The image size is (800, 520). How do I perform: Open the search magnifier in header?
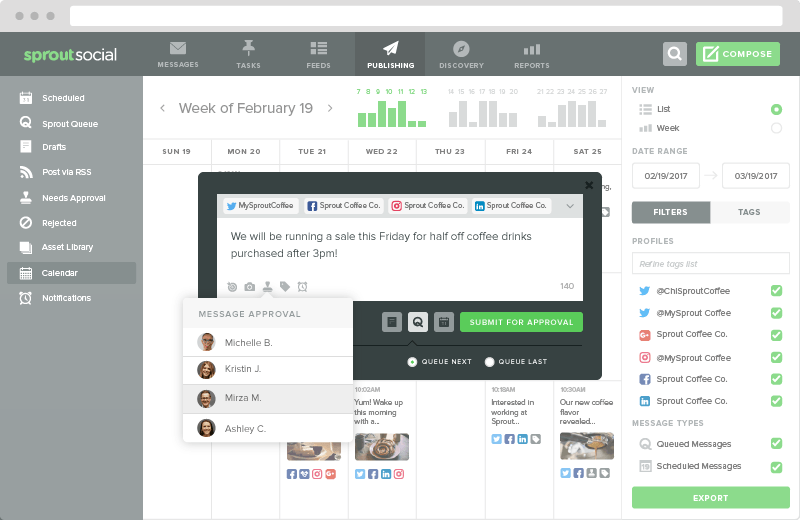tap(675, 54)
